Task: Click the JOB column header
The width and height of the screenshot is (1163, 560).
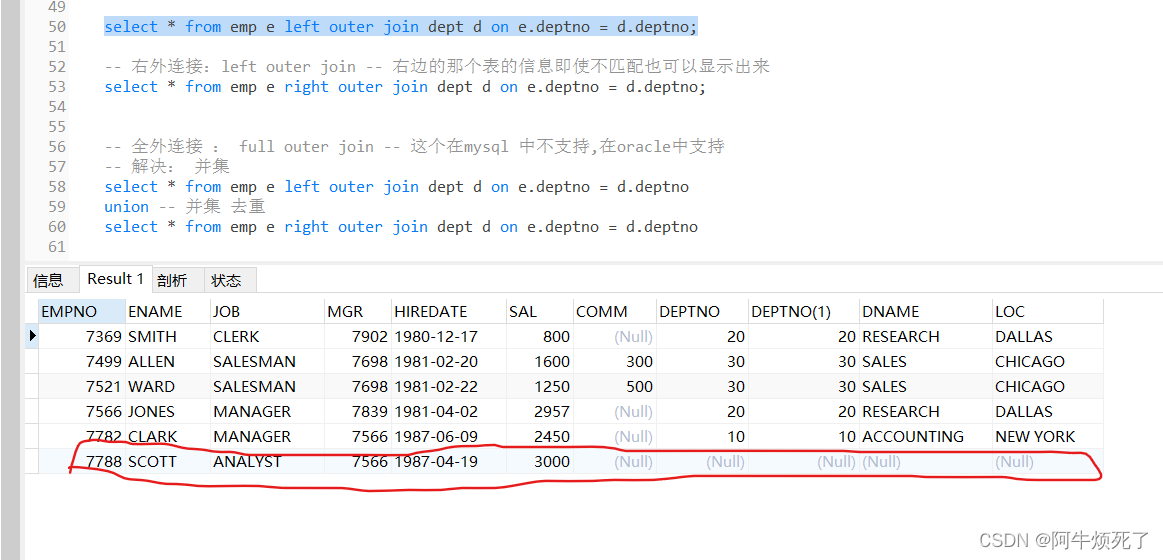Action: 267,312
